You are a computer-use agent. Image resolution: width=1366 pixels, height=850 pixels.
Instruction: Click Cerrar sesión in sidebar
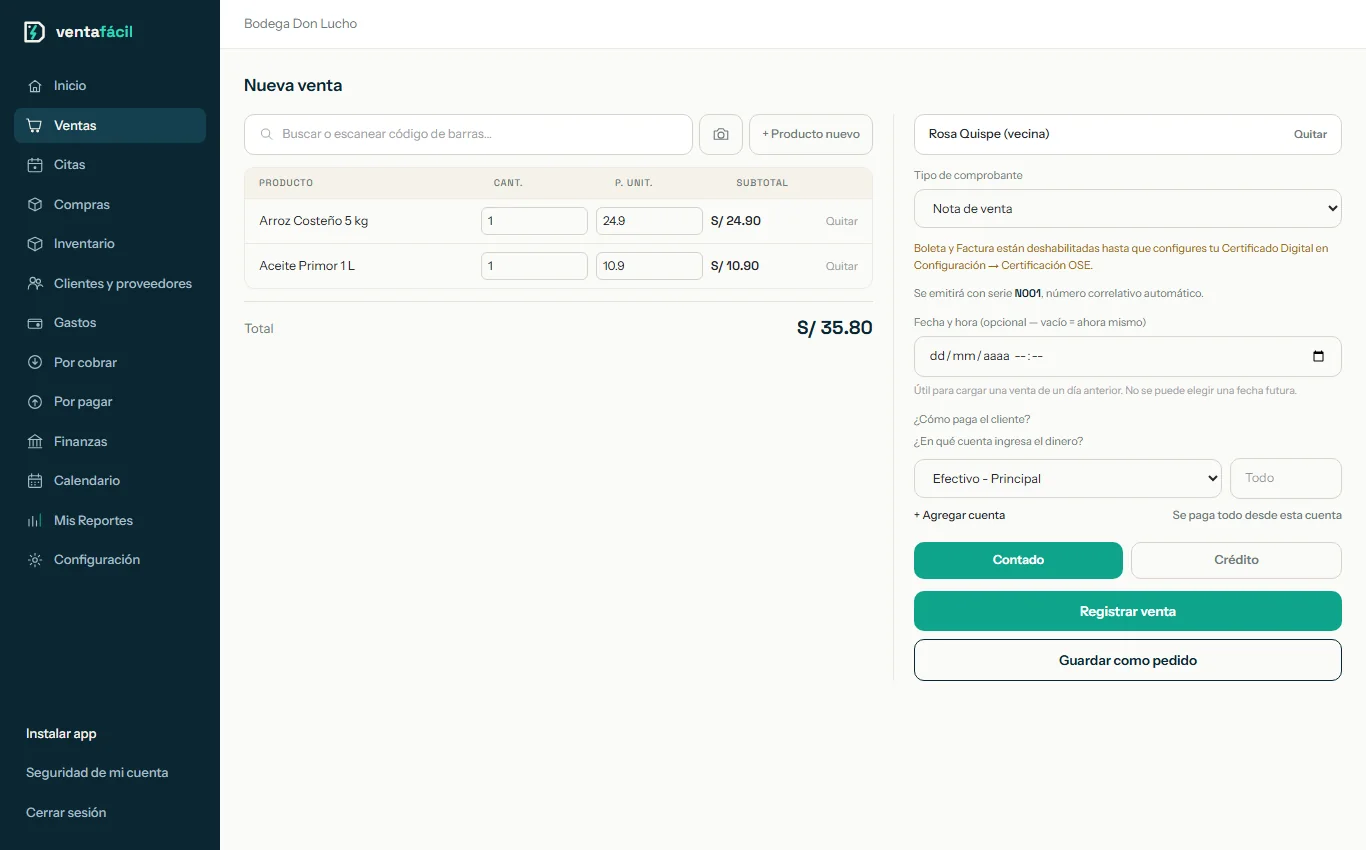click(x=66, y=813)
